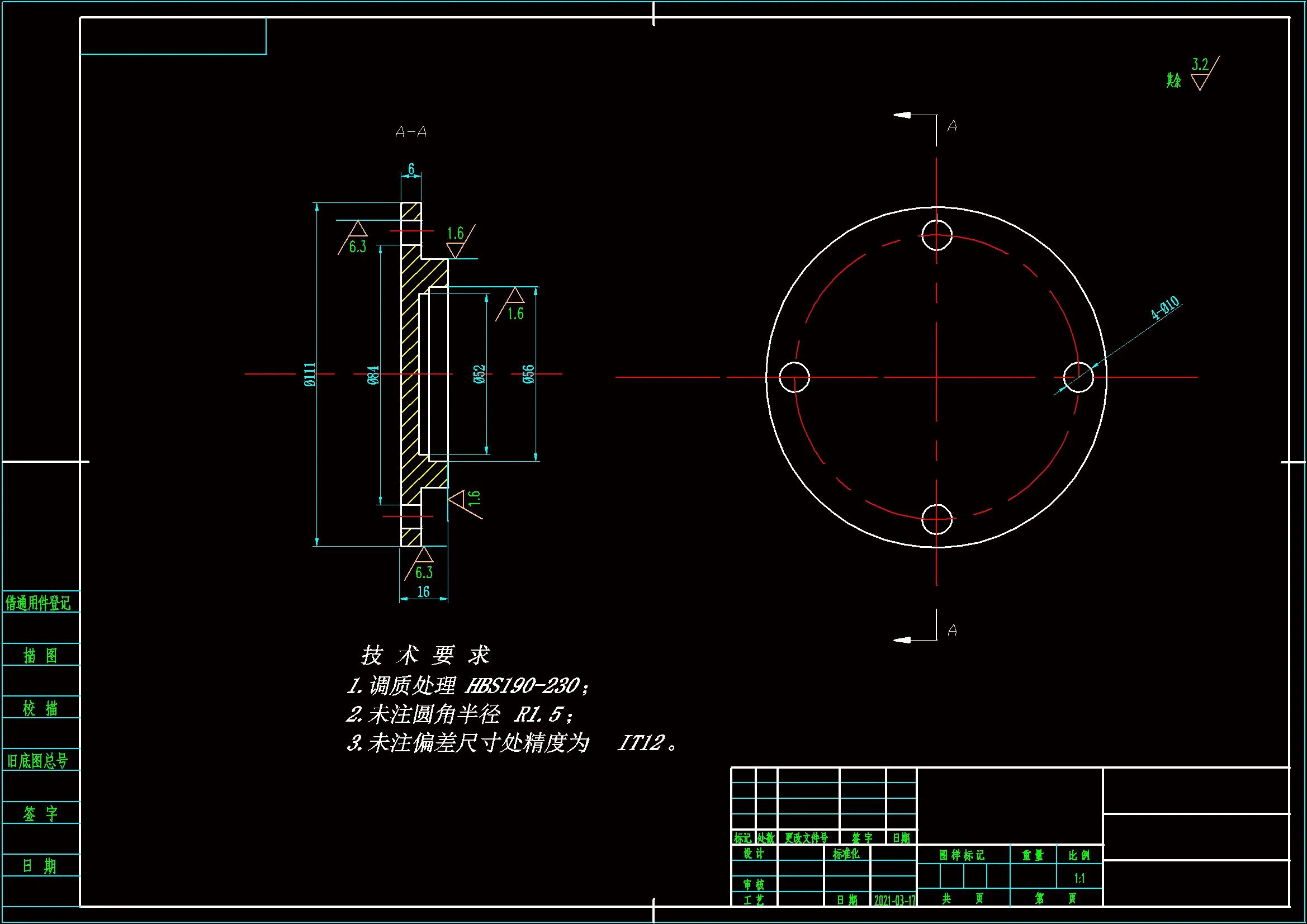Click the Ø56 dimension text
Screen dimensions: 1307x924
(528, 374)
